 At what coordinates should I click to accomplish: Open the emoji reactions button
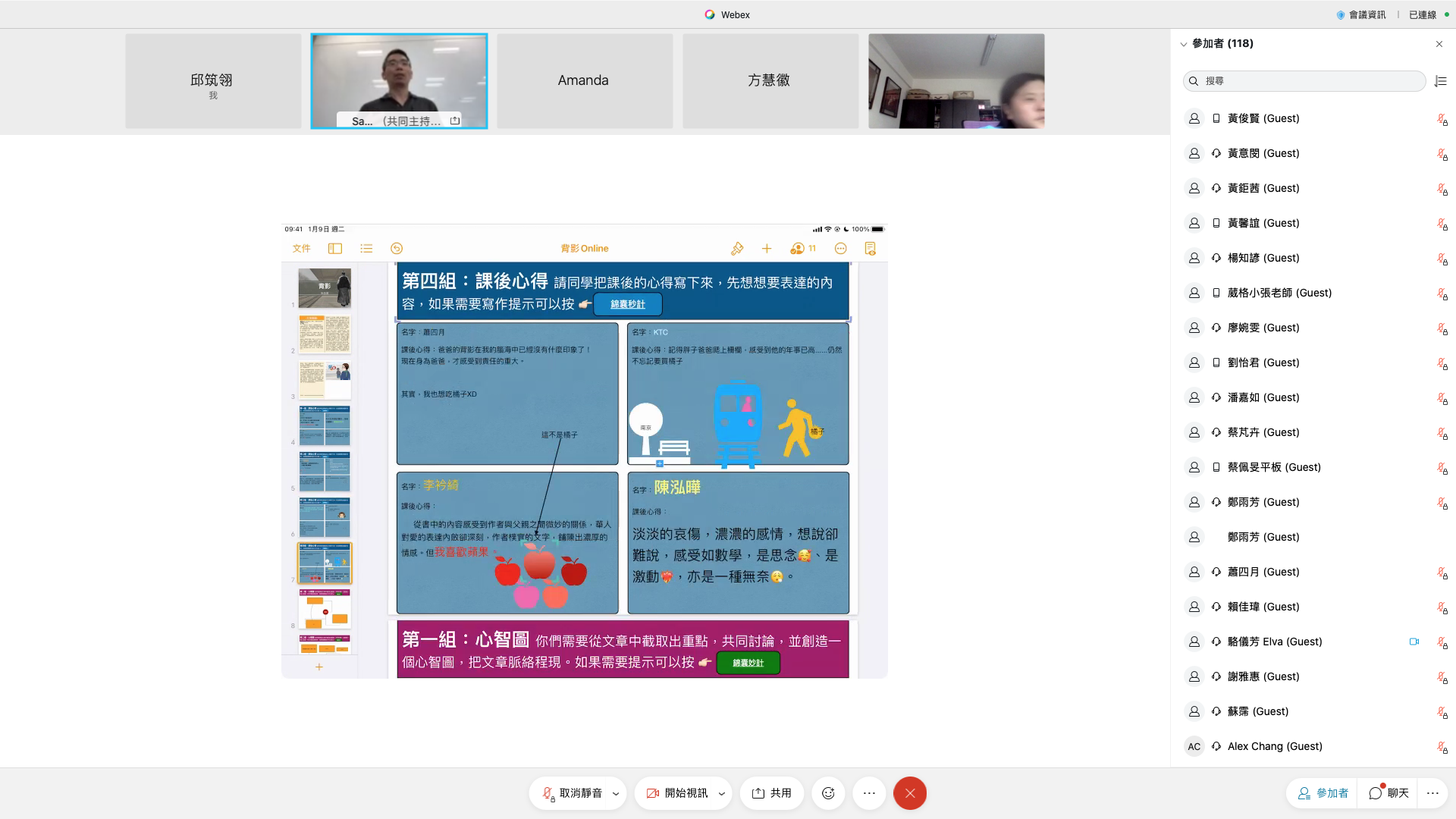click(x=828, y=793)
